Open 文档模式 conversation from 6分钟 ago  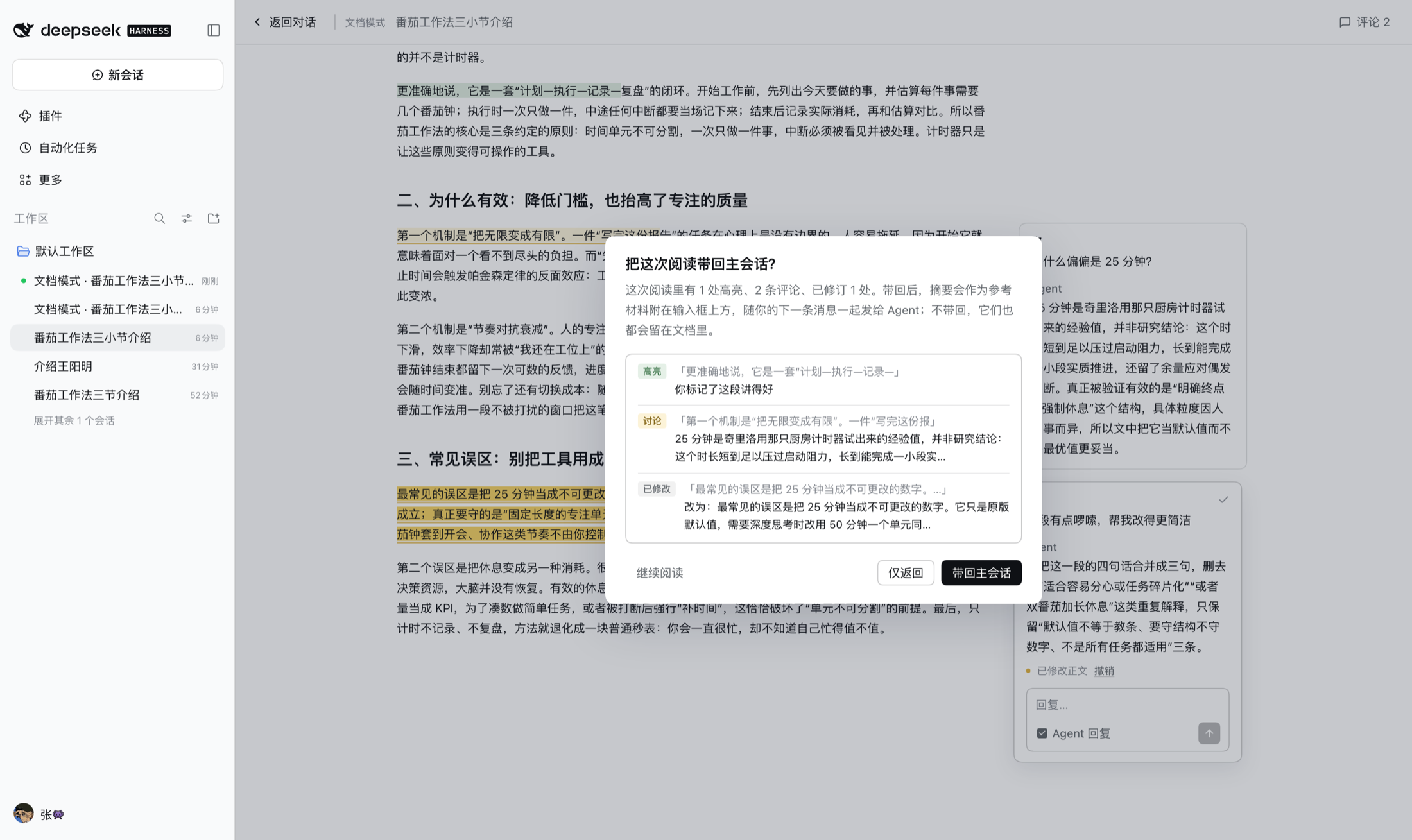[x=117, y=309]
